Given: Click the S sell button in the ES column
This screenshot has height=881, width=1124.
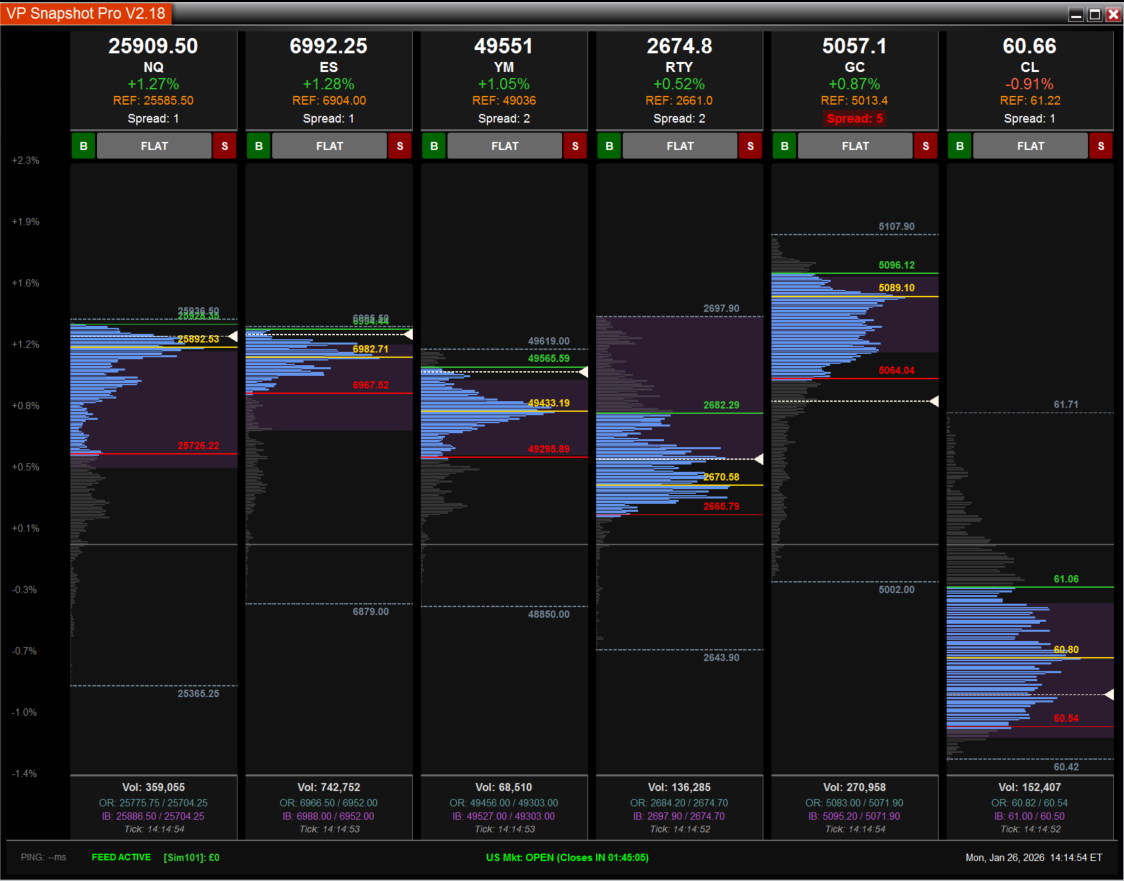Looking at the screenshot, I should 400,145.
